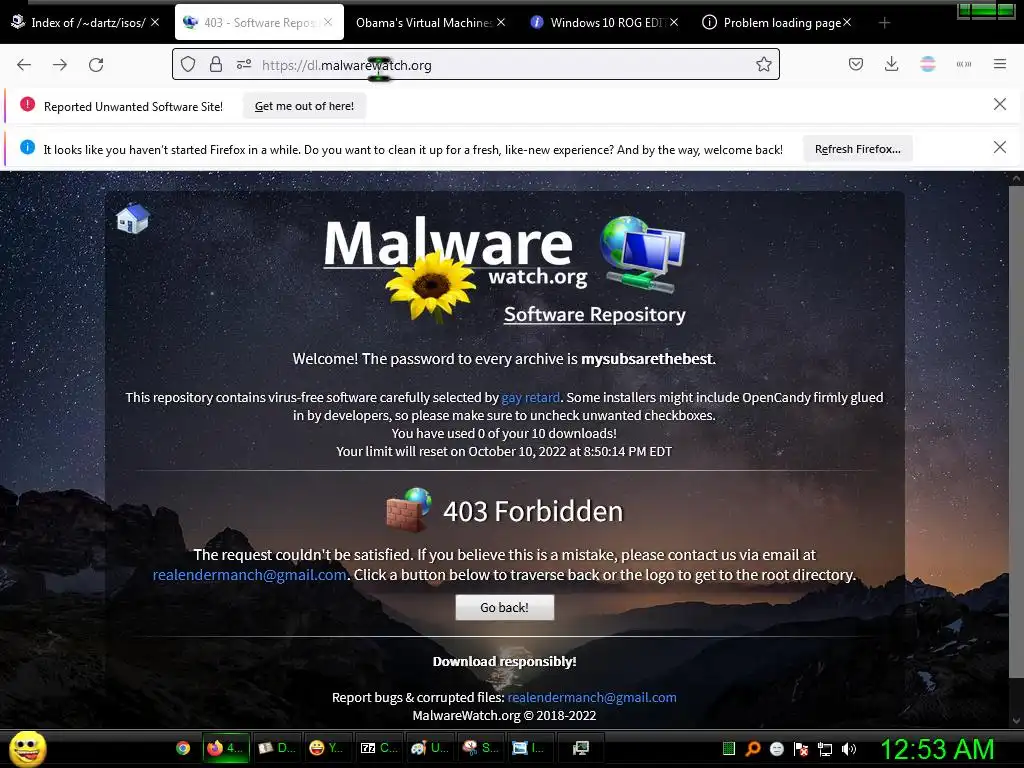
Task: Click the volume speaker tray icon
Action: click(848, 749)
